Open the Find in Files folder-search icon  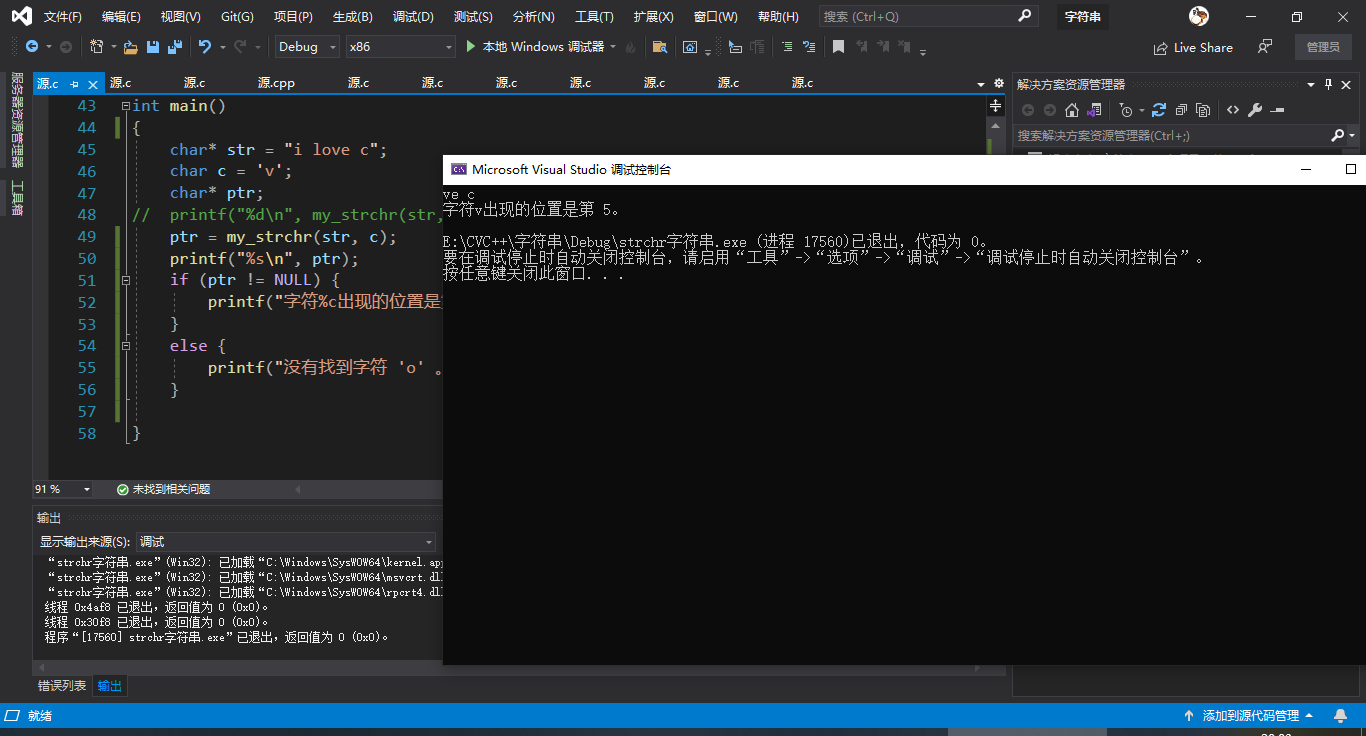point(659,47)
